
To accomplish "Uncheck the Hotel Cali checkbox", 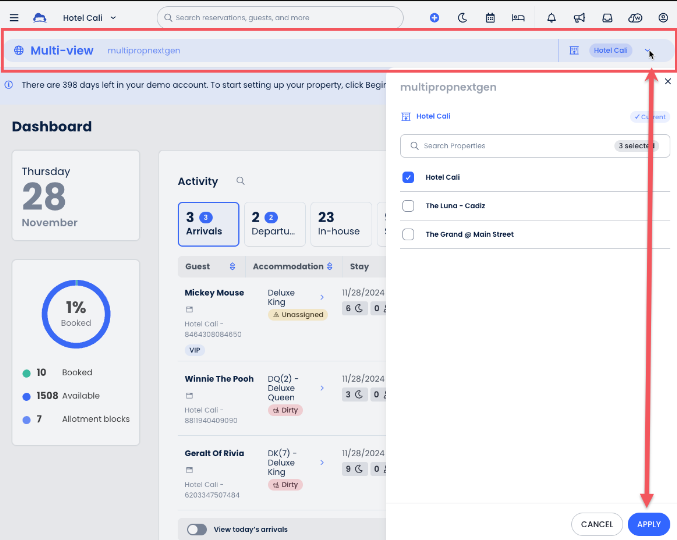I will click(408, 177).
